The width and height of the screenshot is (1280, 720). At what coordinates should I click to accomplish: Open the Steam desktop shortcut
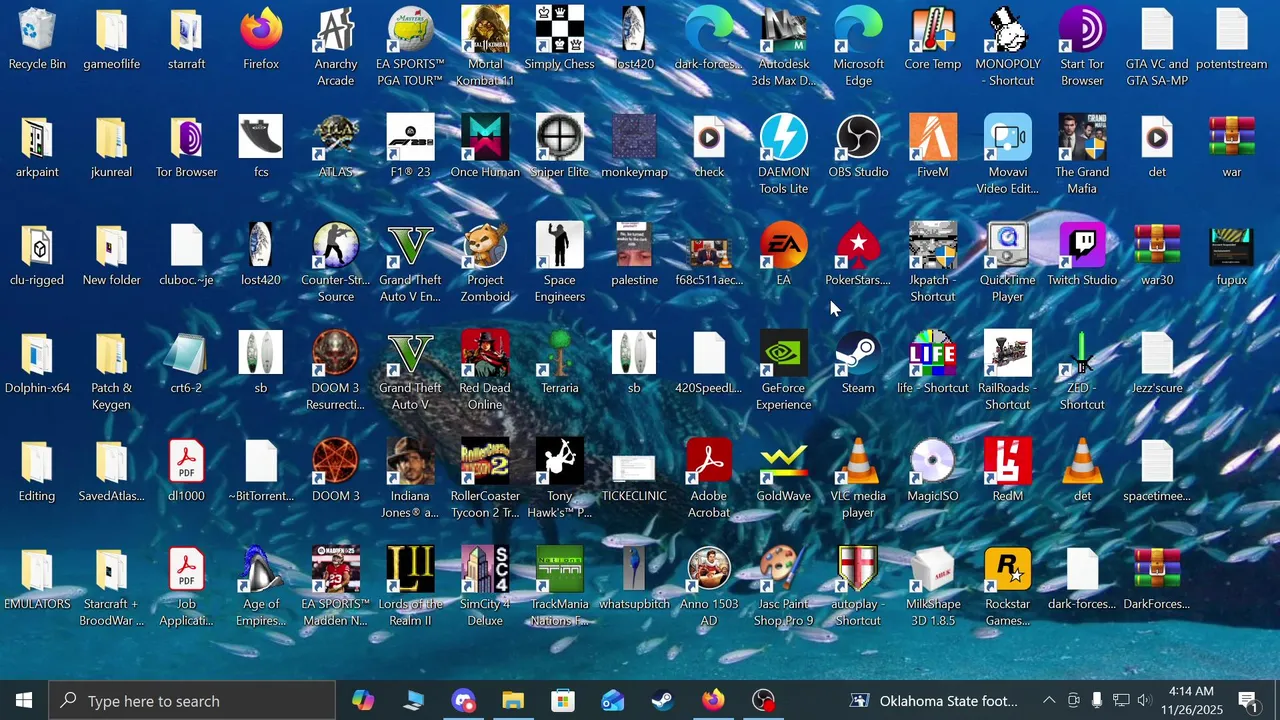click(x=858, y=364)
